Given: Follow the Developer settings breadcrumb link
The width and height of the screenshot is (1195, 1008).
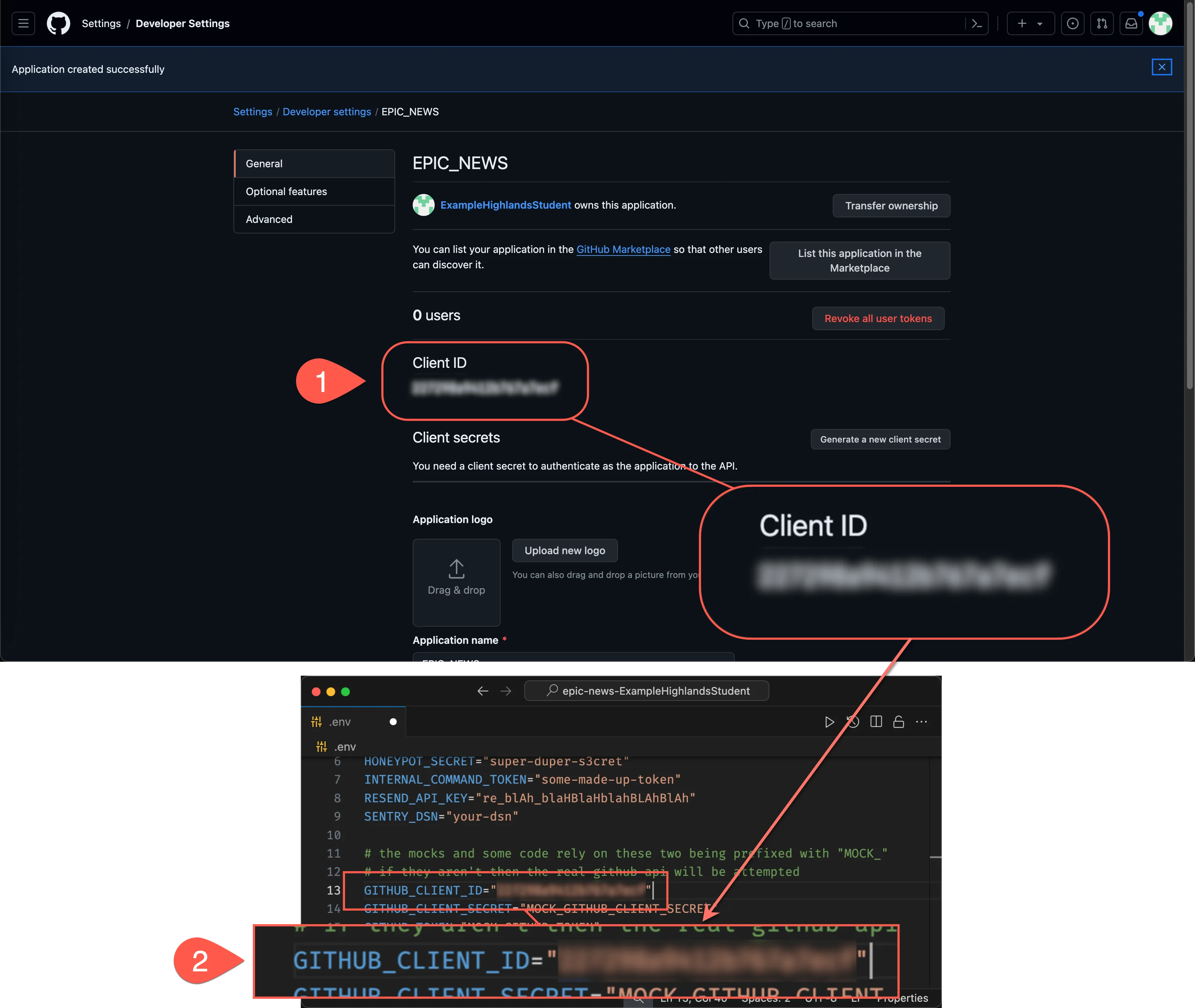Looking at the screenshot, I should [327, 111].
